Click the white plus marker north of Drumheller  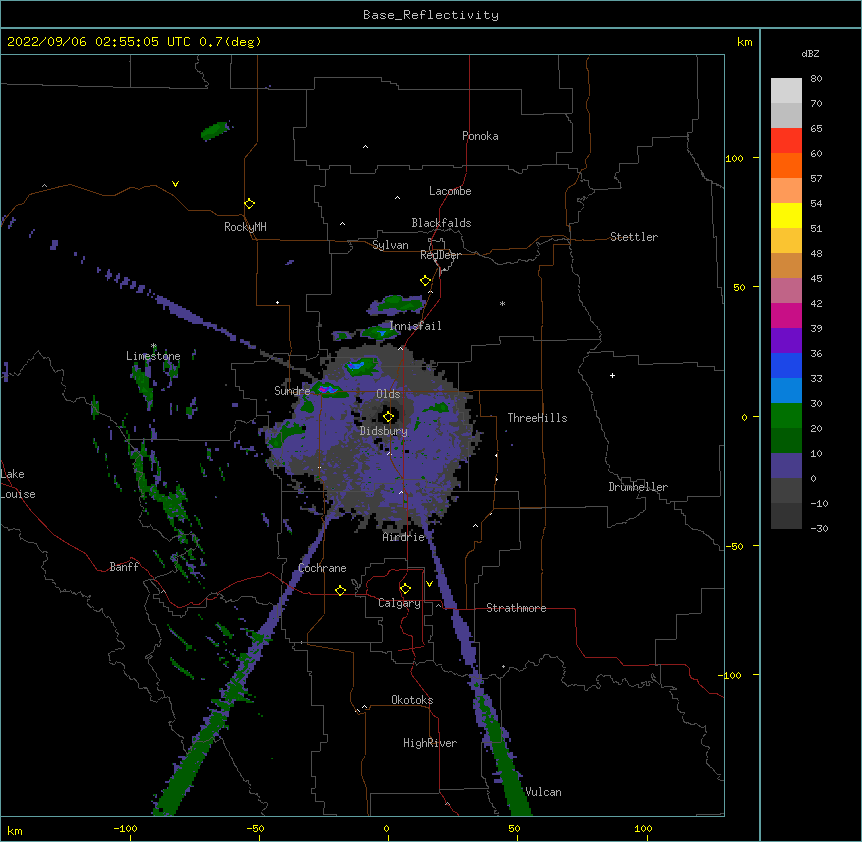click(x=612, y=375)
